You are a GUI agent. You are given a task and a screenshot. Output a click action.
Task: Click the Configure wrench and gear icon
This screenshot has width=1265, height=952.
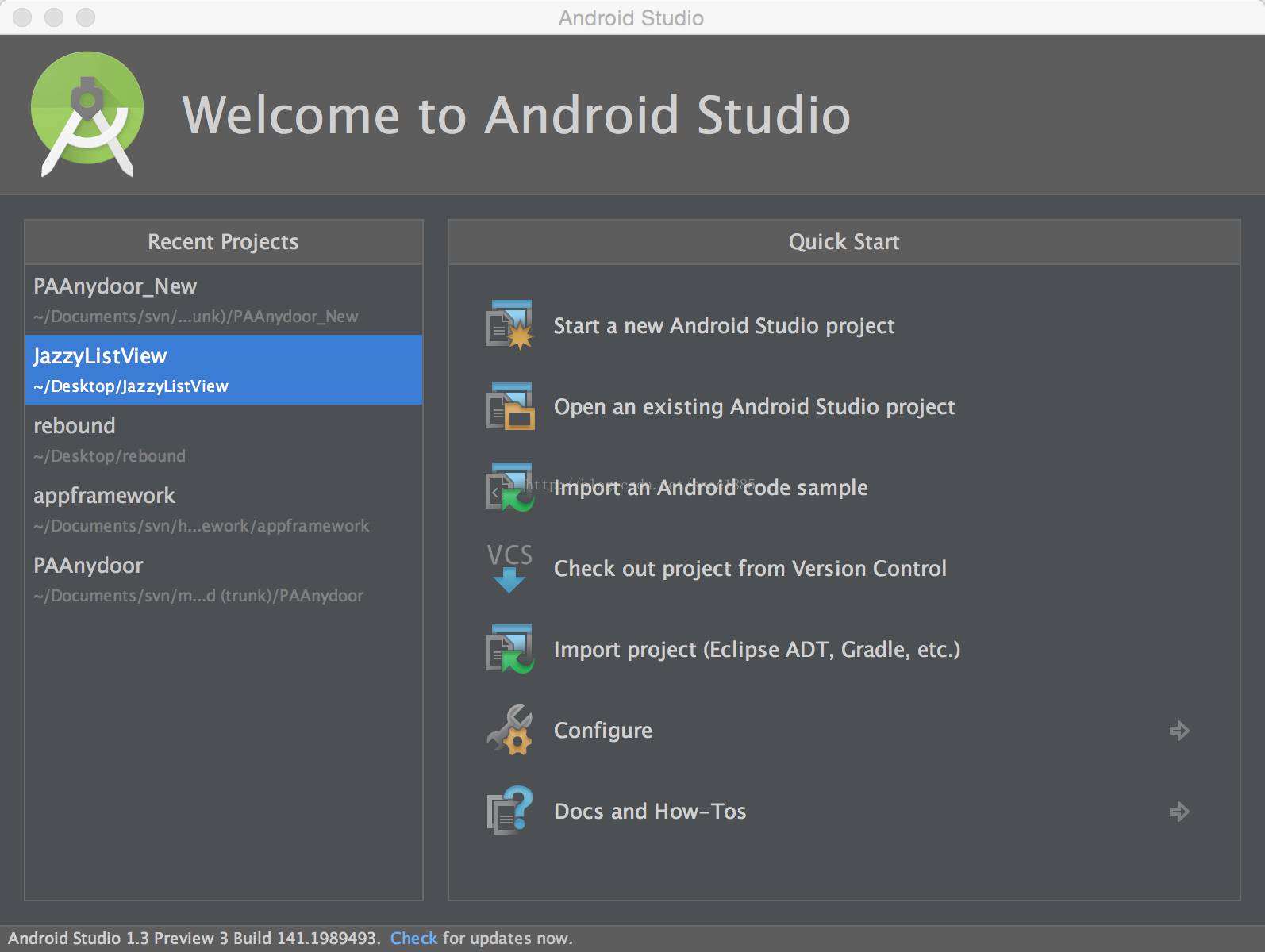point(509,730)
